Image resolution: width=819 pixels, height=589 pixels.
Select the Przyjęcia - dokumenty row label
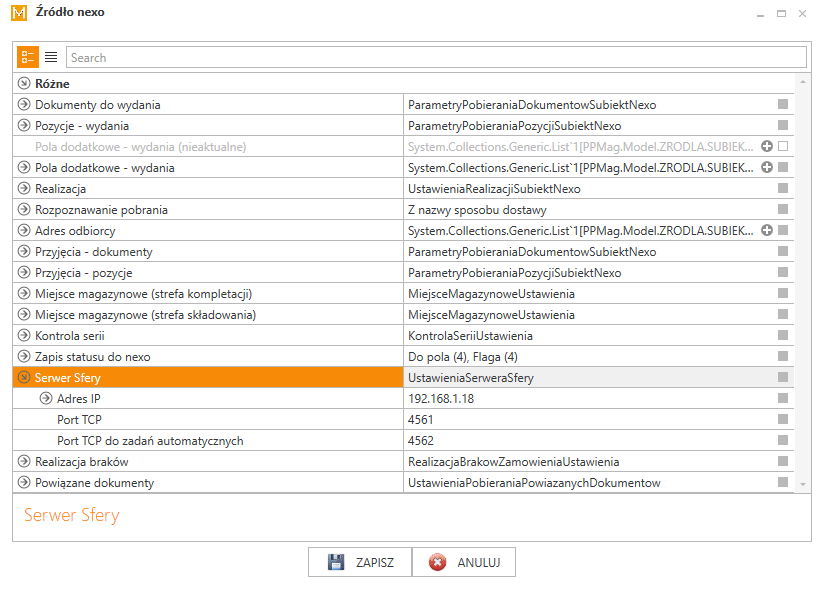click(x=94, y=252)
